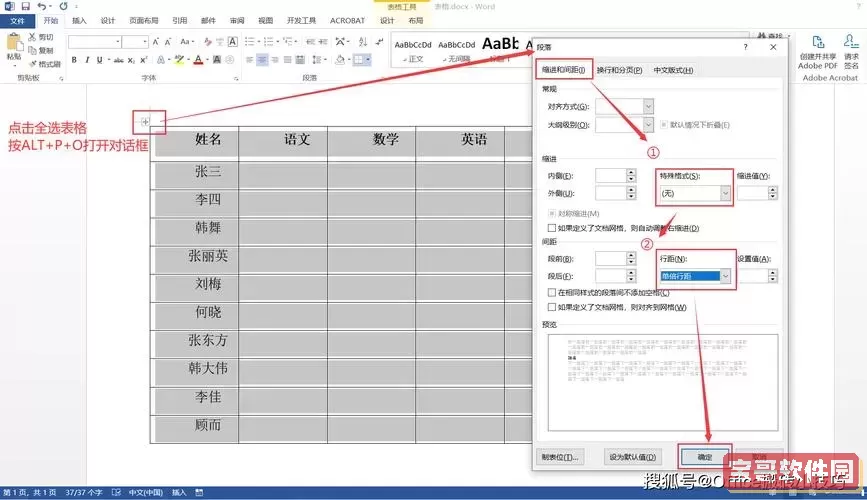Screen dimensions: 867x500
Task: Select the Format Painter (格式刷) tool
Action: click(x=44, y=64)
